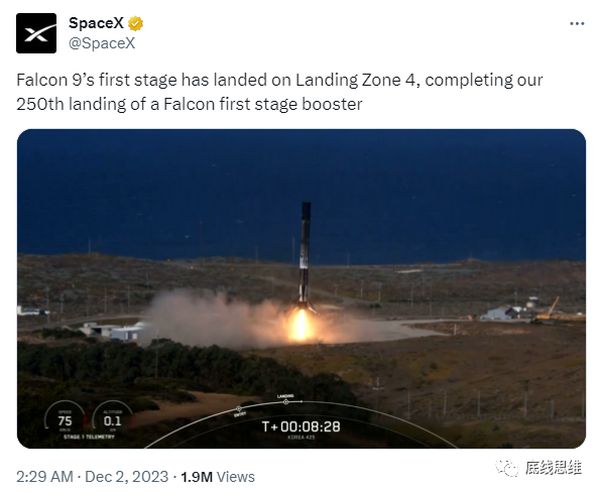Click the SpaceX profile avatar logo
The width and height of the screenshot is (600, 493).
point(36,33)
